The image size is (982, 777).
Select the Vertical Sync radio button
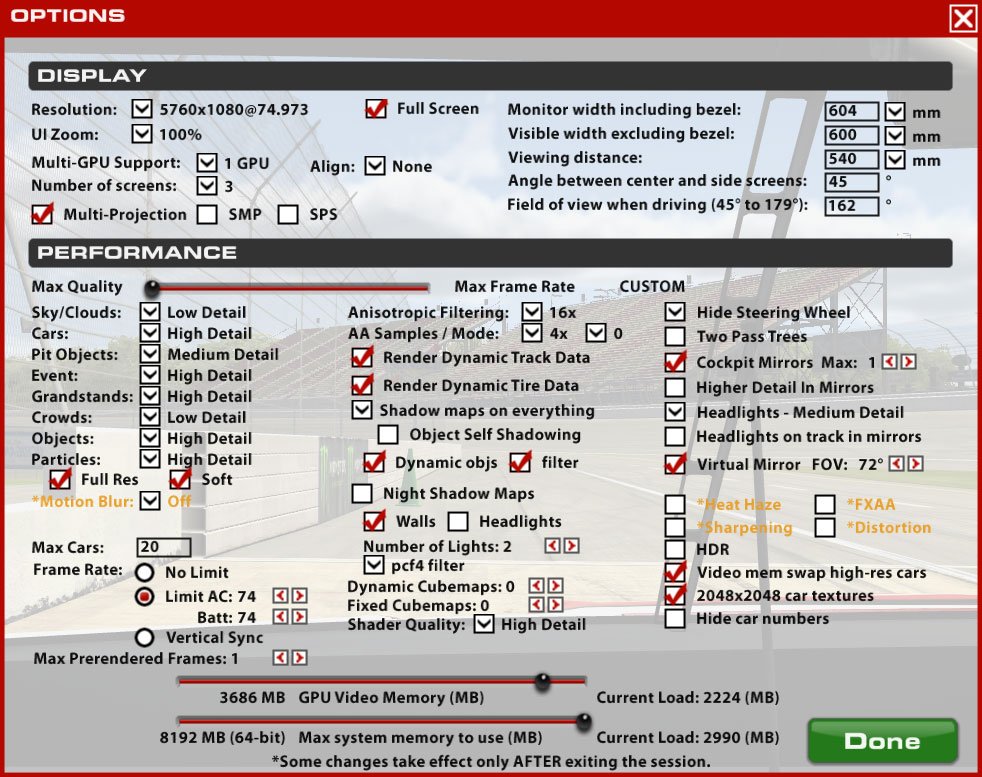coord(145,637)
